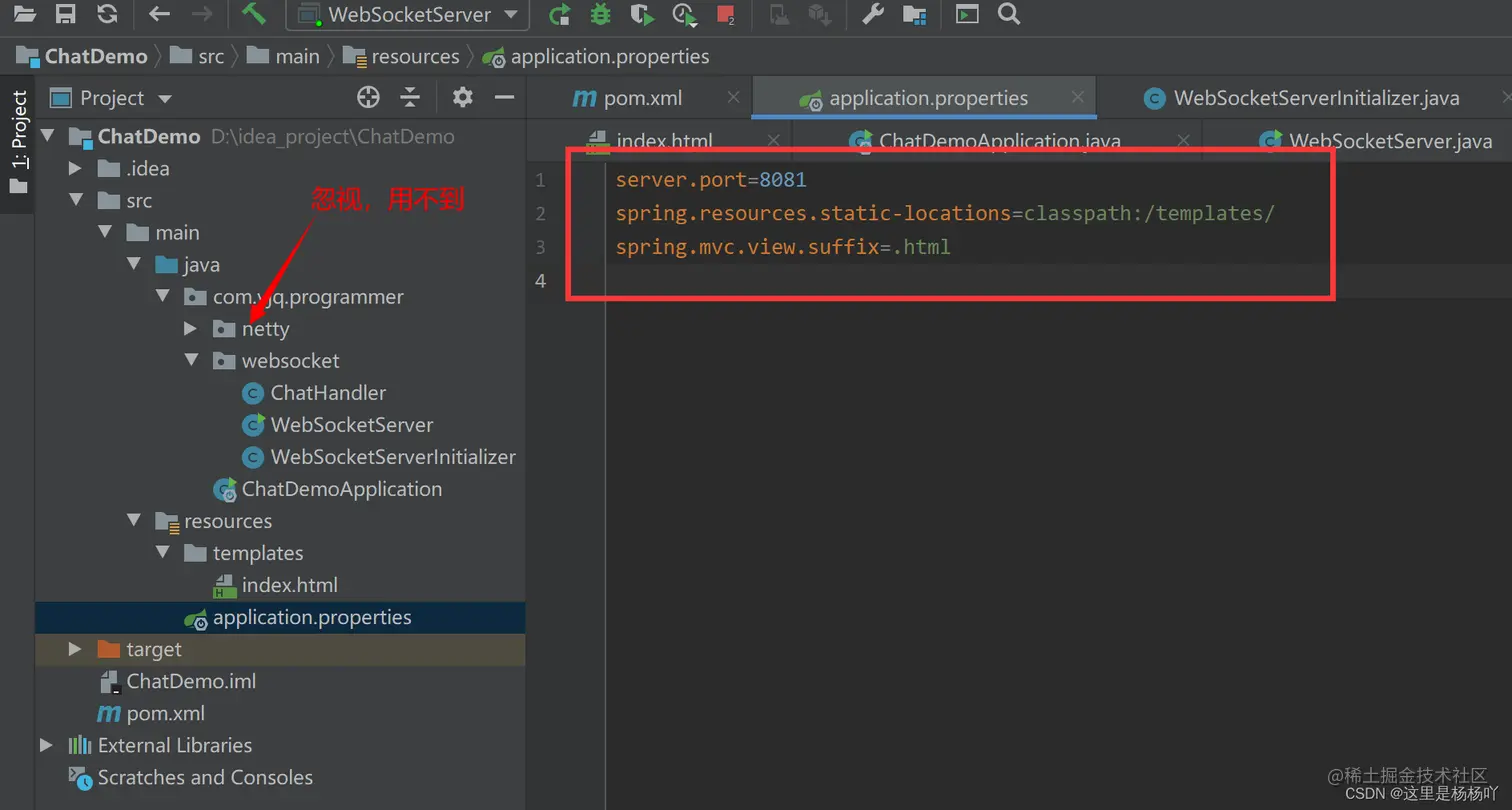Viewport: 1512px width, 810px height.
Task: Open Search Everywhere magnifier icon
Action: pyautogui.click(x=1009, y=14)
